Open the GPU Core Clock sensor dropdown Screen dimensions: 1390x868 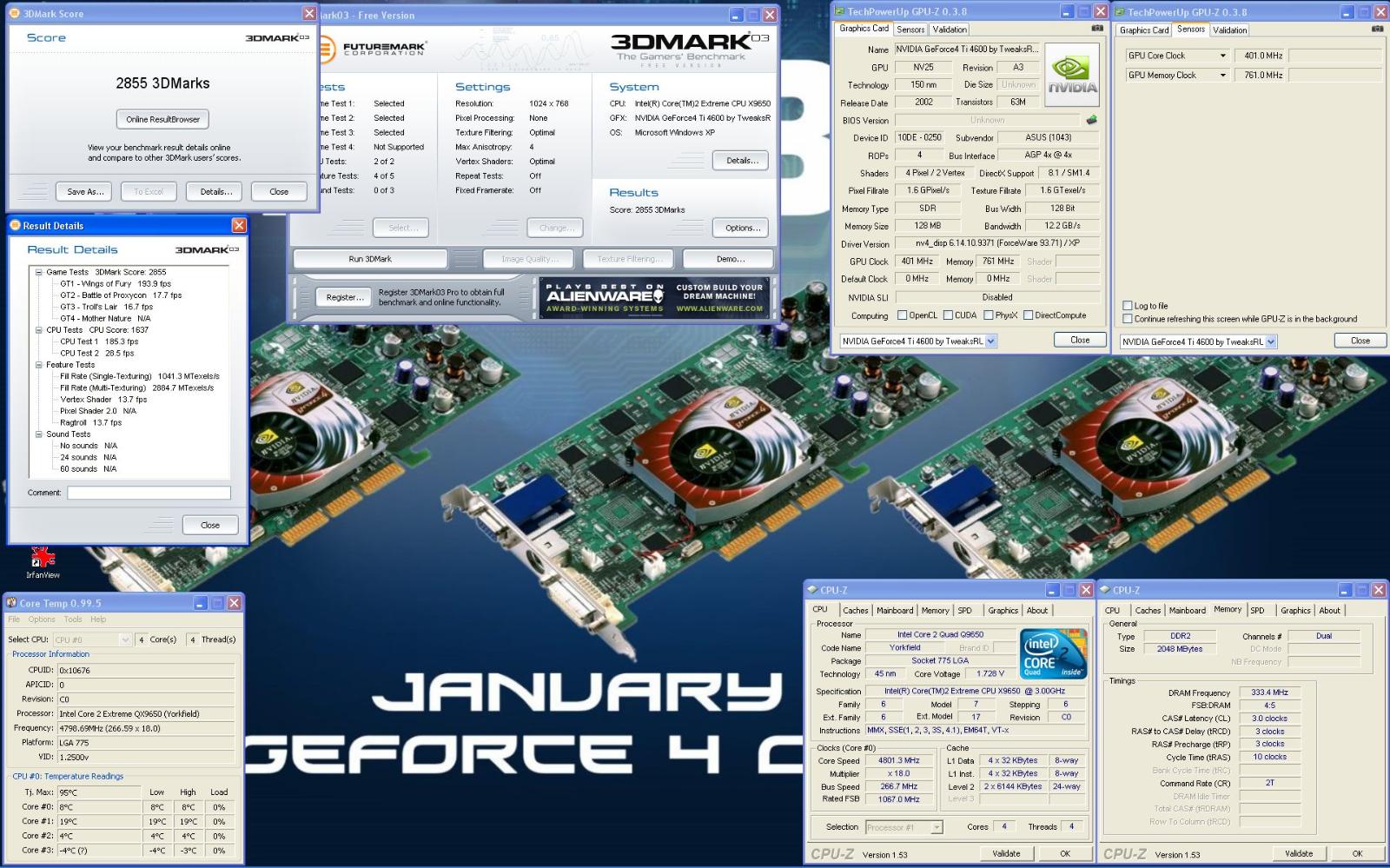1222,56
